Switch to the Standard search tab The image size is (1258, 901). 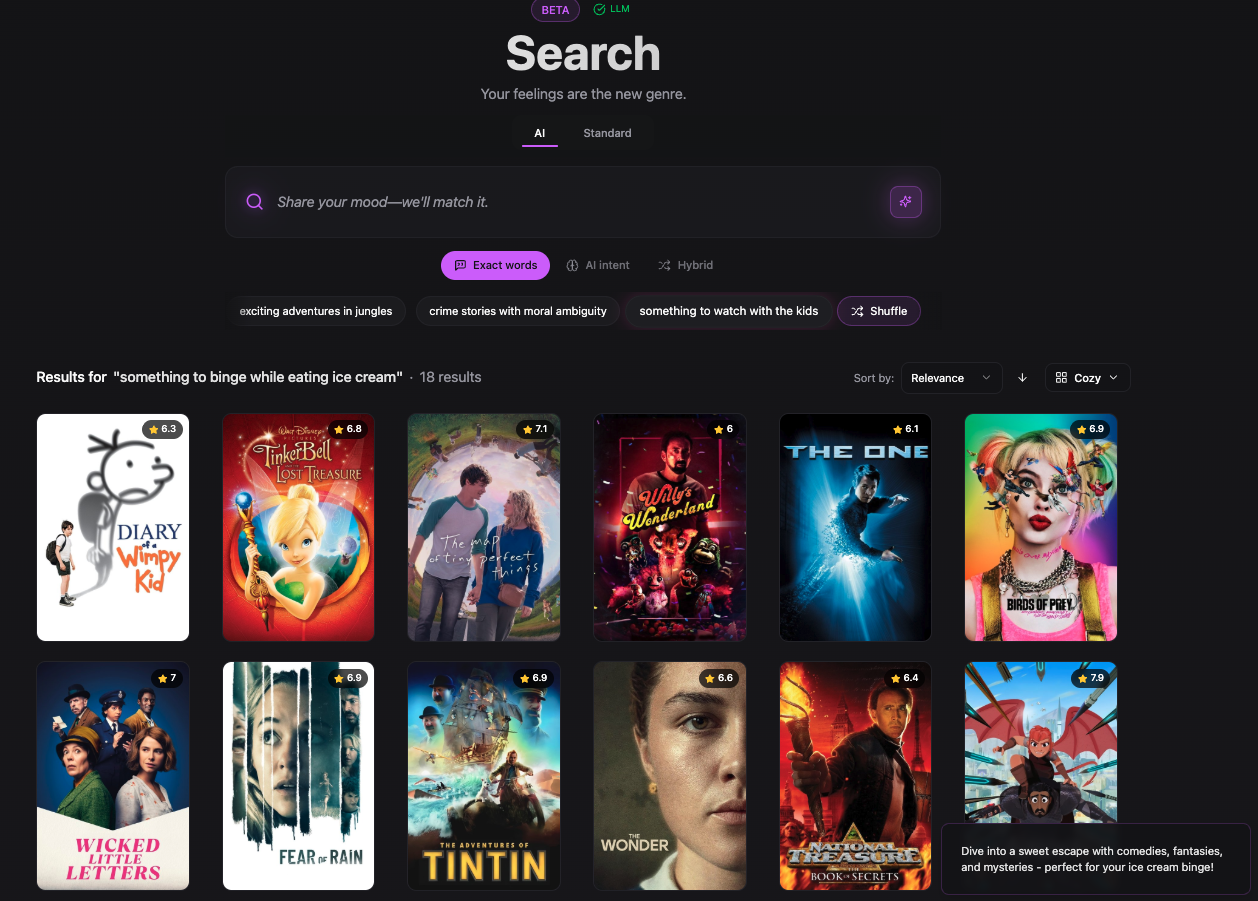(607, 133)
